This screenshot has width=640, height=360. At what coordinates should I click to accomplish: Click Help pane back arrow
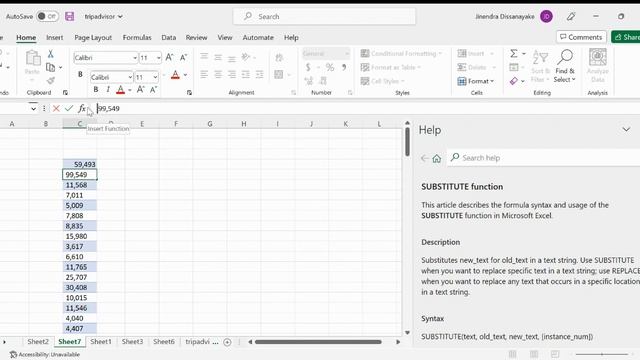[424, 158]
